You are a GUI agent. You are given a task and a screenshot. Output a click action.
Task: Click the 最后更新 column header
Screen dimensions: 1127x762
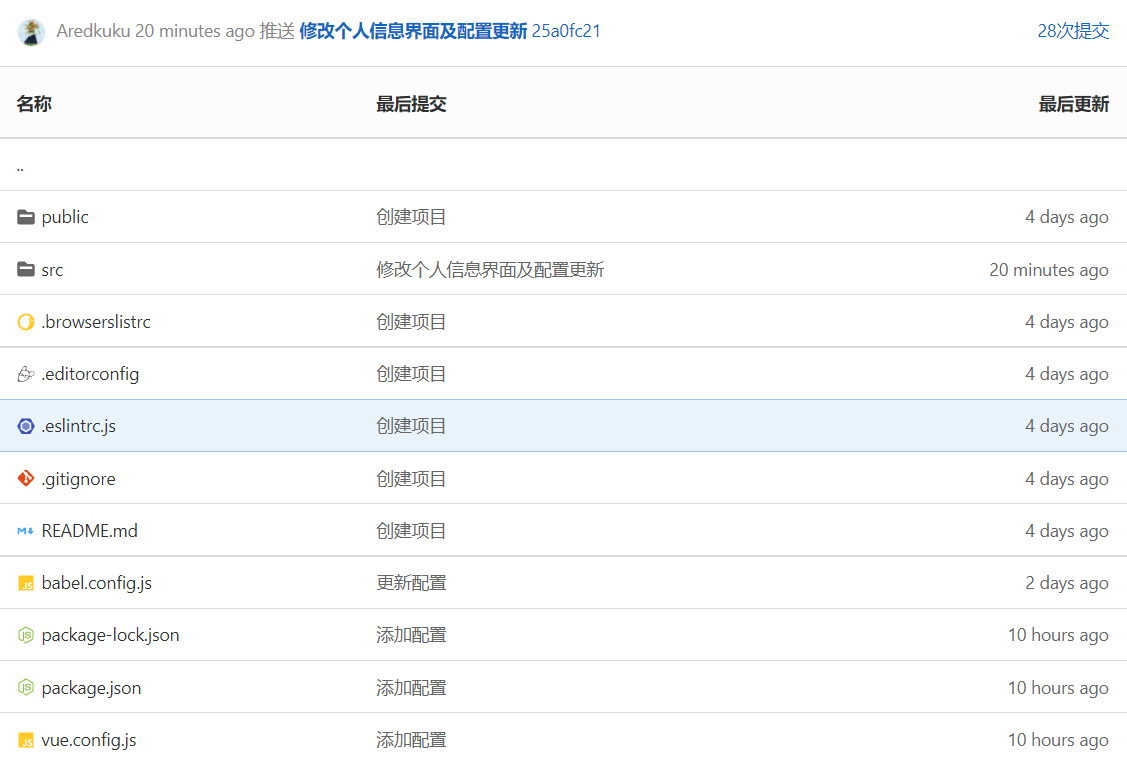click(x=1074, y=104)
